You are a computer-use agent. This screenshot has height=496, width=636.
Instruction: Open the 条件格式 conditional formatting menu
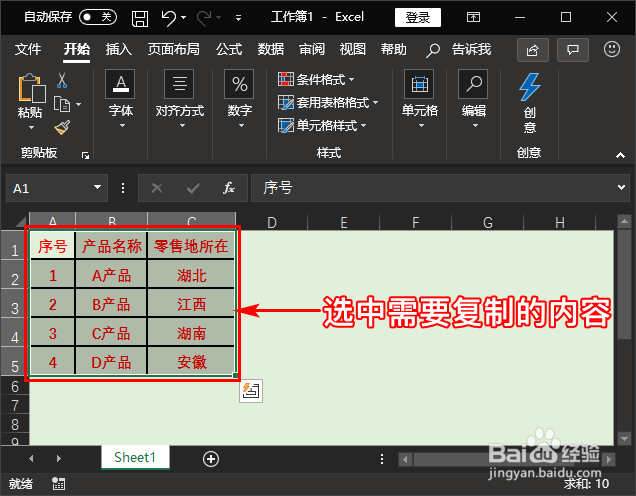pos(317,79)
